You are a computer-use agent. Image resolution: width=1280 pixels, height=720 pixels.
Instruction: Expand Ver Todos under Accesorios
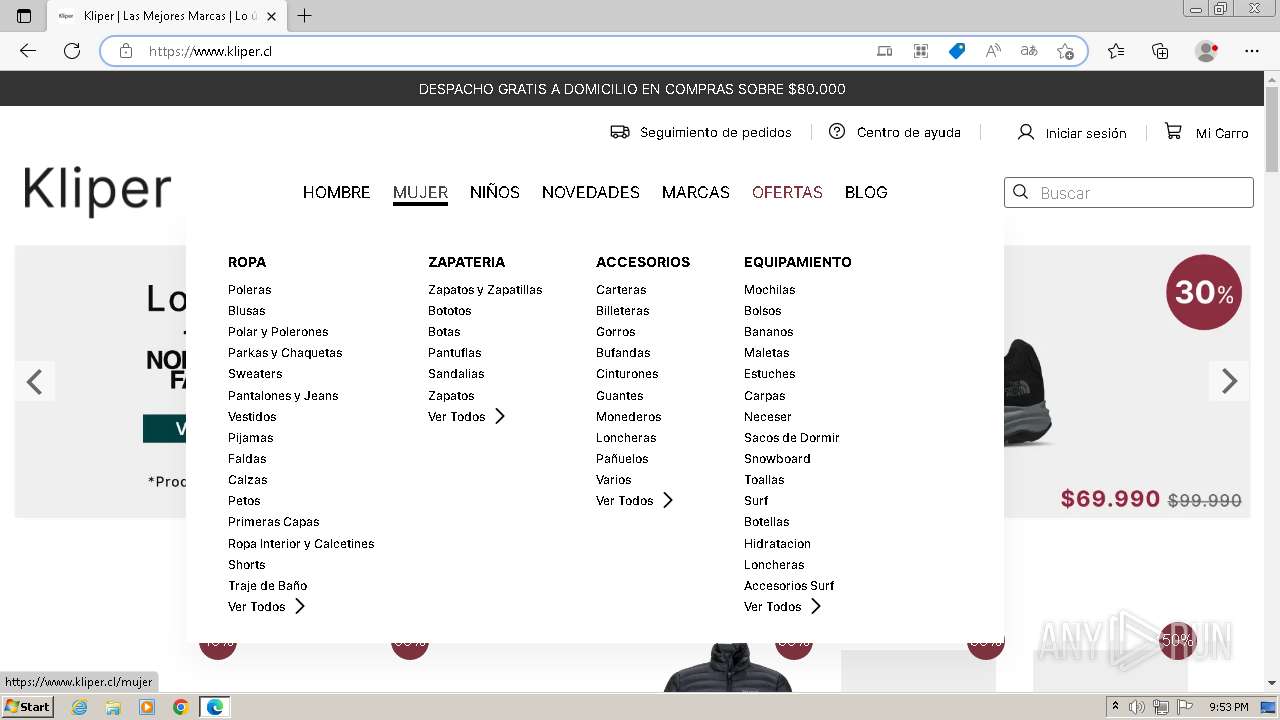coord(634,501)
